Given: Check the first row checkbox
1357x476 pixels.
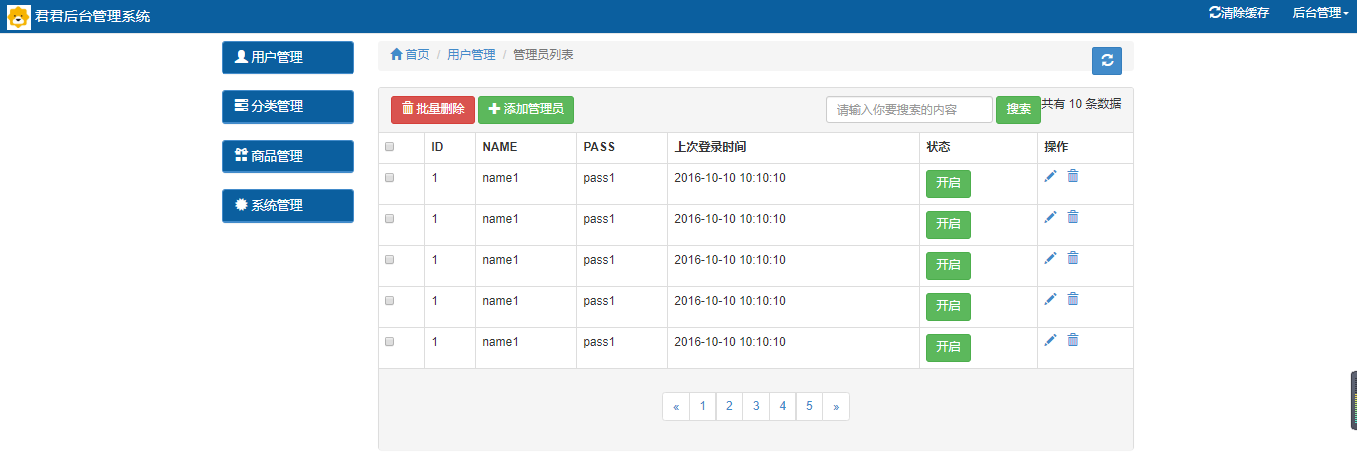Looking at the screenshot, I should point(390,177).
